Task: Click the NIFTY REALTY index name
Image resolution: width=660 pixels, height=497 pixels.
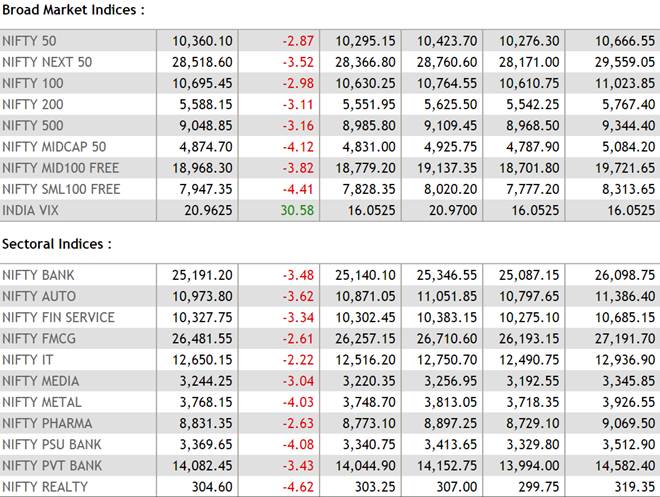Action: pyautogui.click(x=45, y=487)
